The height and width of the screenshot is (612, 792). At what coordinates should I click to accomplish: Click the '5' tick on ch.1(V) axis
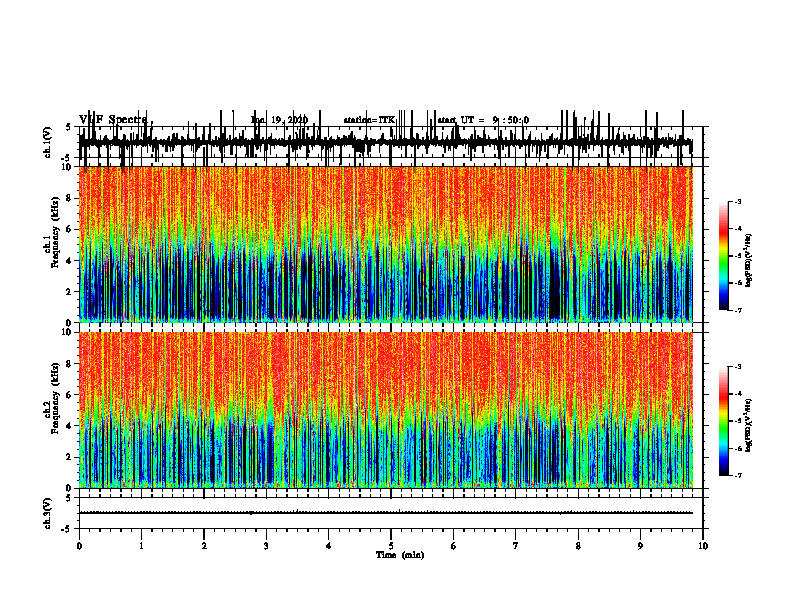pyautogui.click(x=69, y=127)
